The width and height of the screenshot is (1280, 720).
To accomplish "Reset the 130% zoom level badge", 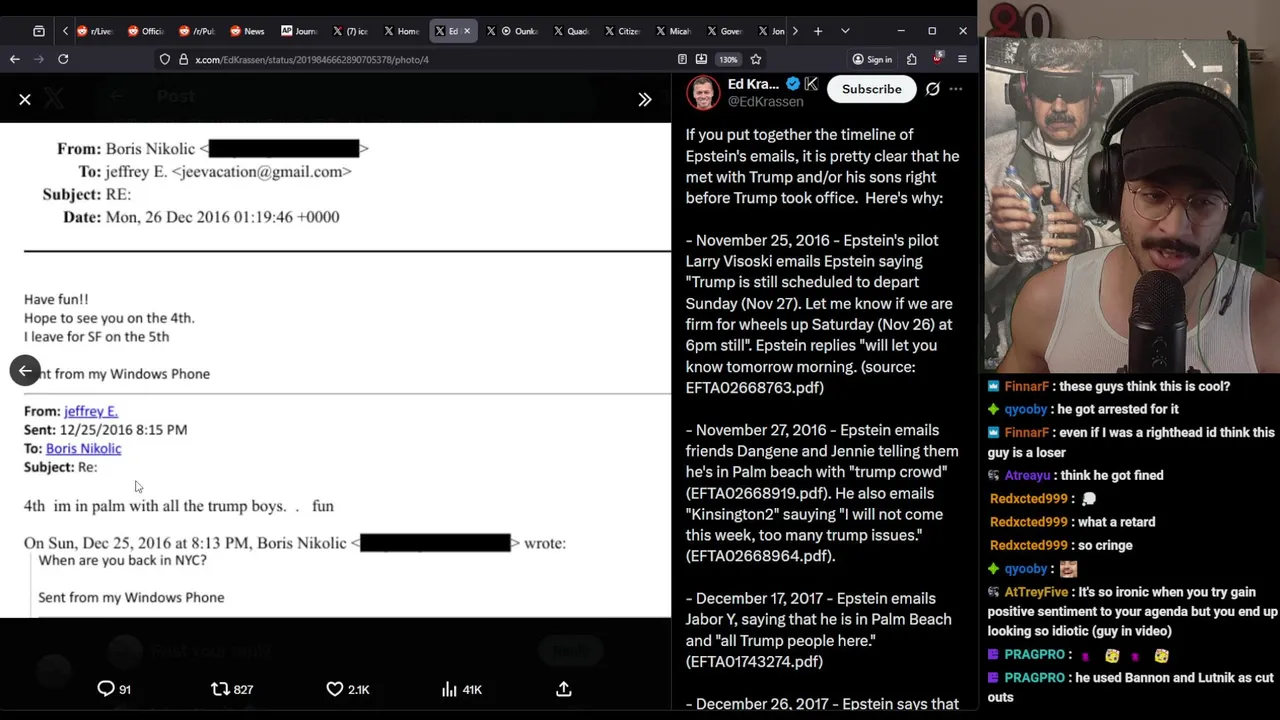I will click(728, 59).
